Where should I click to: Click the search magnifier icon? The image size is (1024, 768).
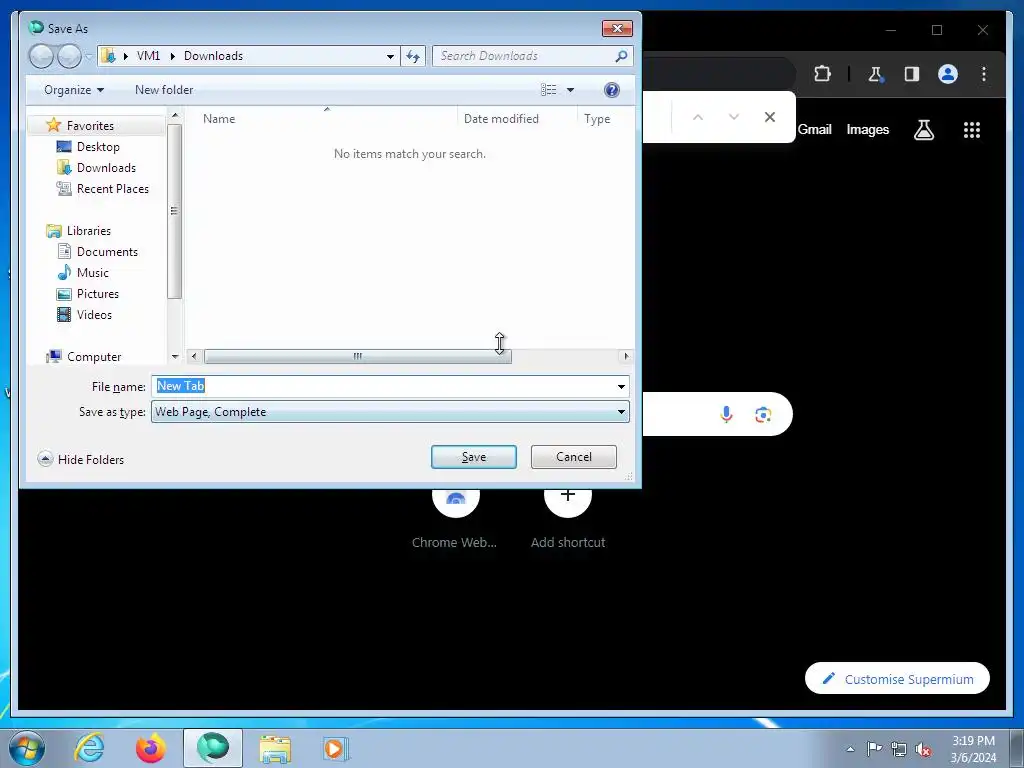click(621, 56)
